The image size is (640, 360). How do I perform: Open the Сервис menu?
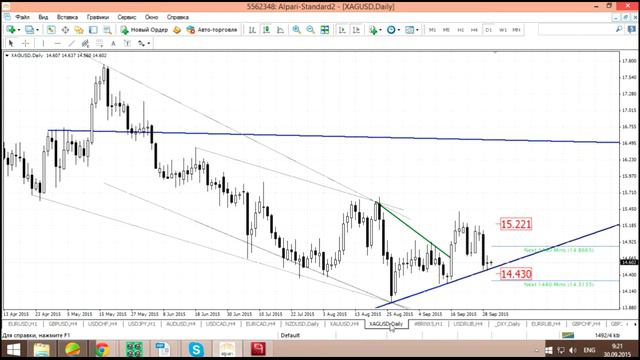127,17
